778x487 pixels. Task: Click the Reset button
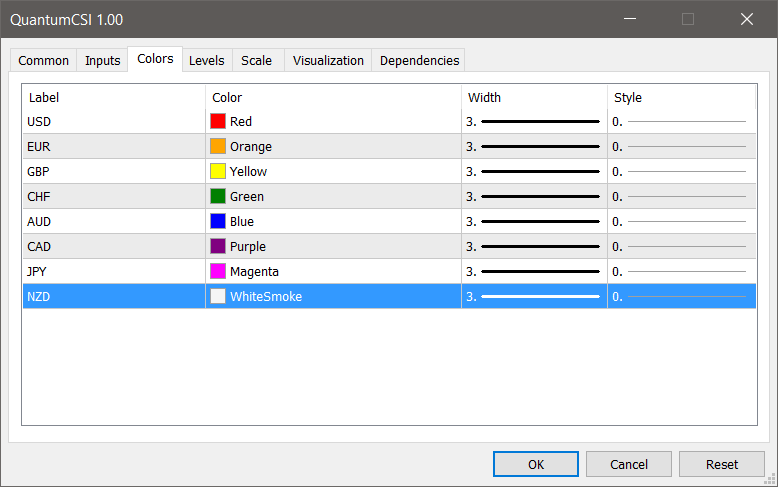click(x=721, y=464)
